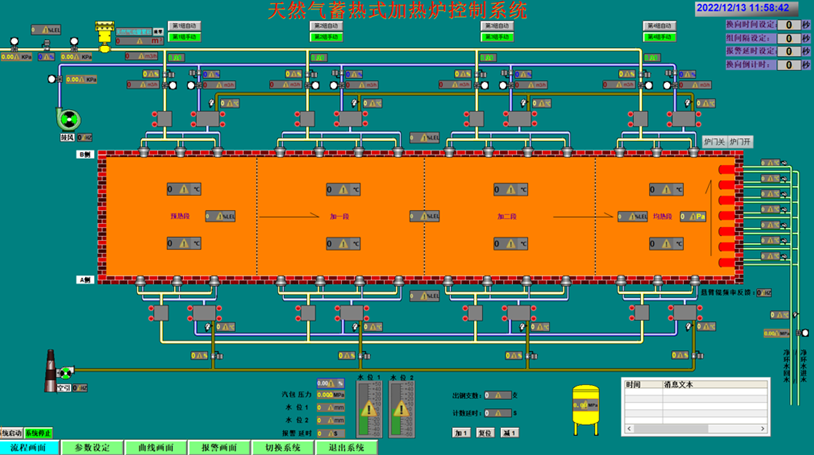Click the 换向时间设定 seconds value field

(x=789, y=24)
